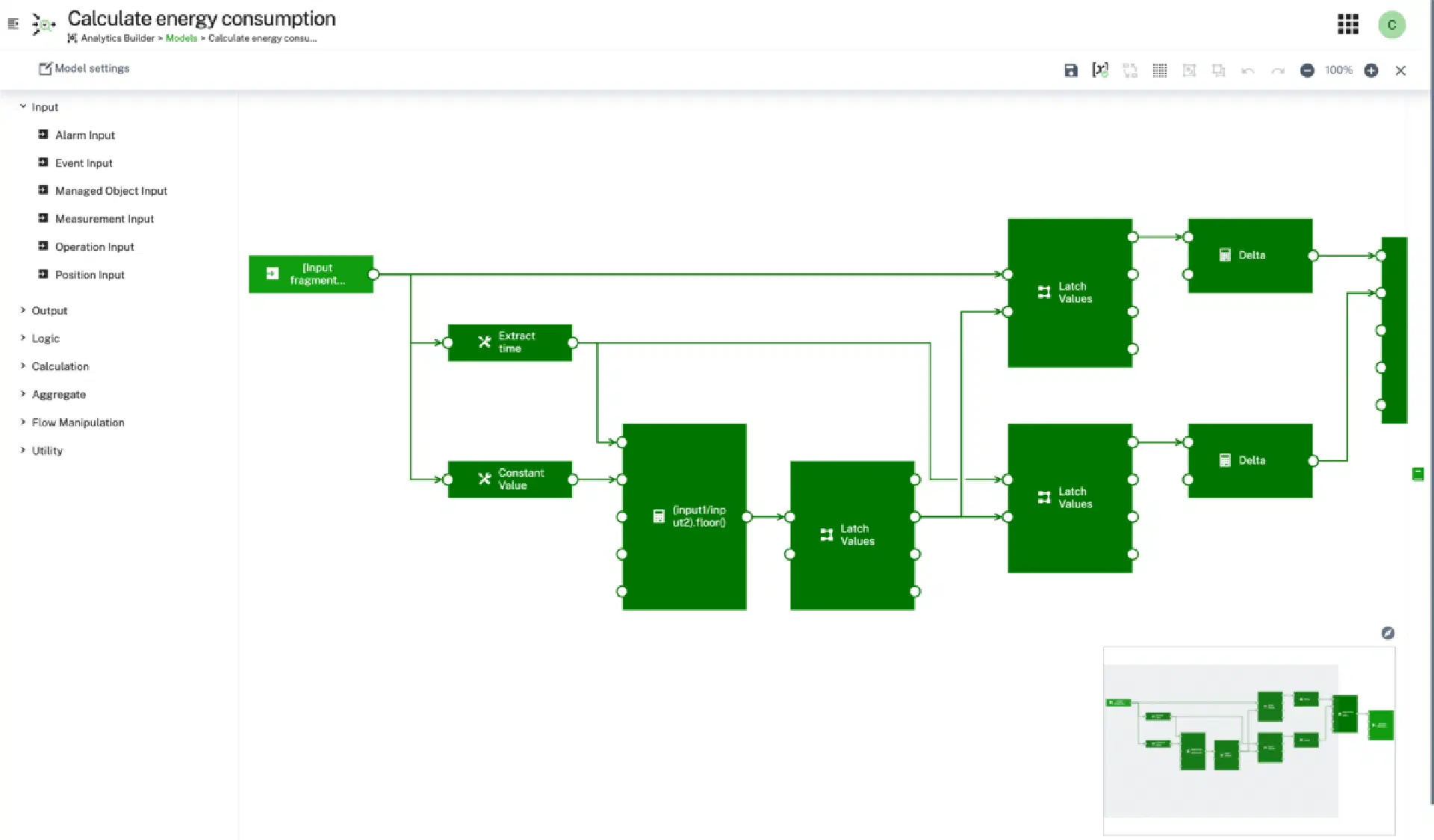
Task: Click the user avatar C
Action: 1391,25
